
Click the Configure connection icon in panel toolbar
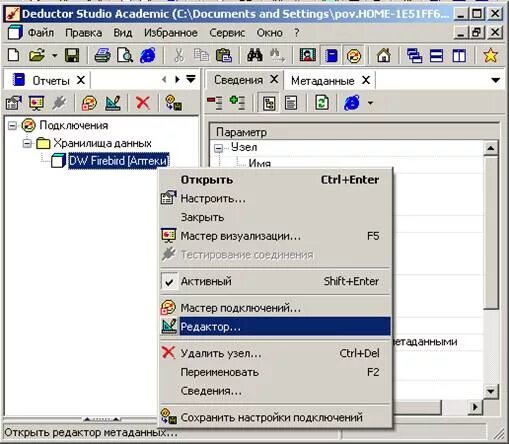pyautogui.click(x=14, y=103)
